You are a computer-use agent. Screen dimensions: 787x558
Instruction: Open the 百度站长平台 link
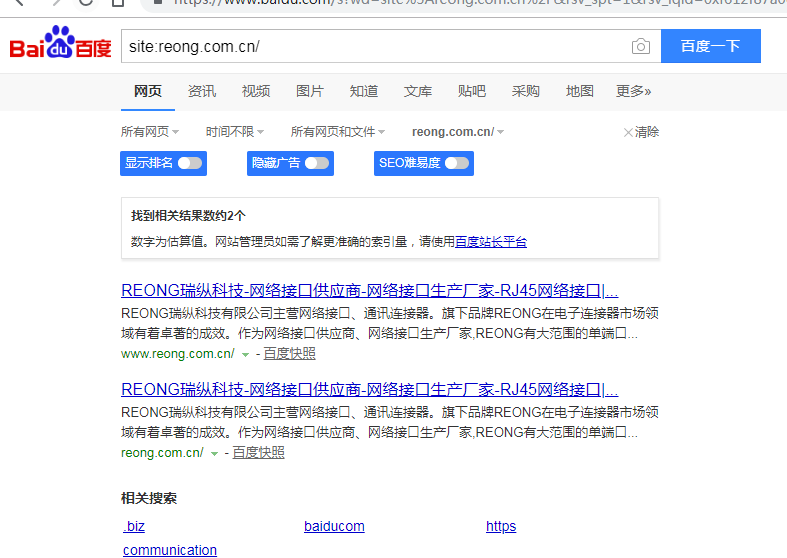(491, 242)
